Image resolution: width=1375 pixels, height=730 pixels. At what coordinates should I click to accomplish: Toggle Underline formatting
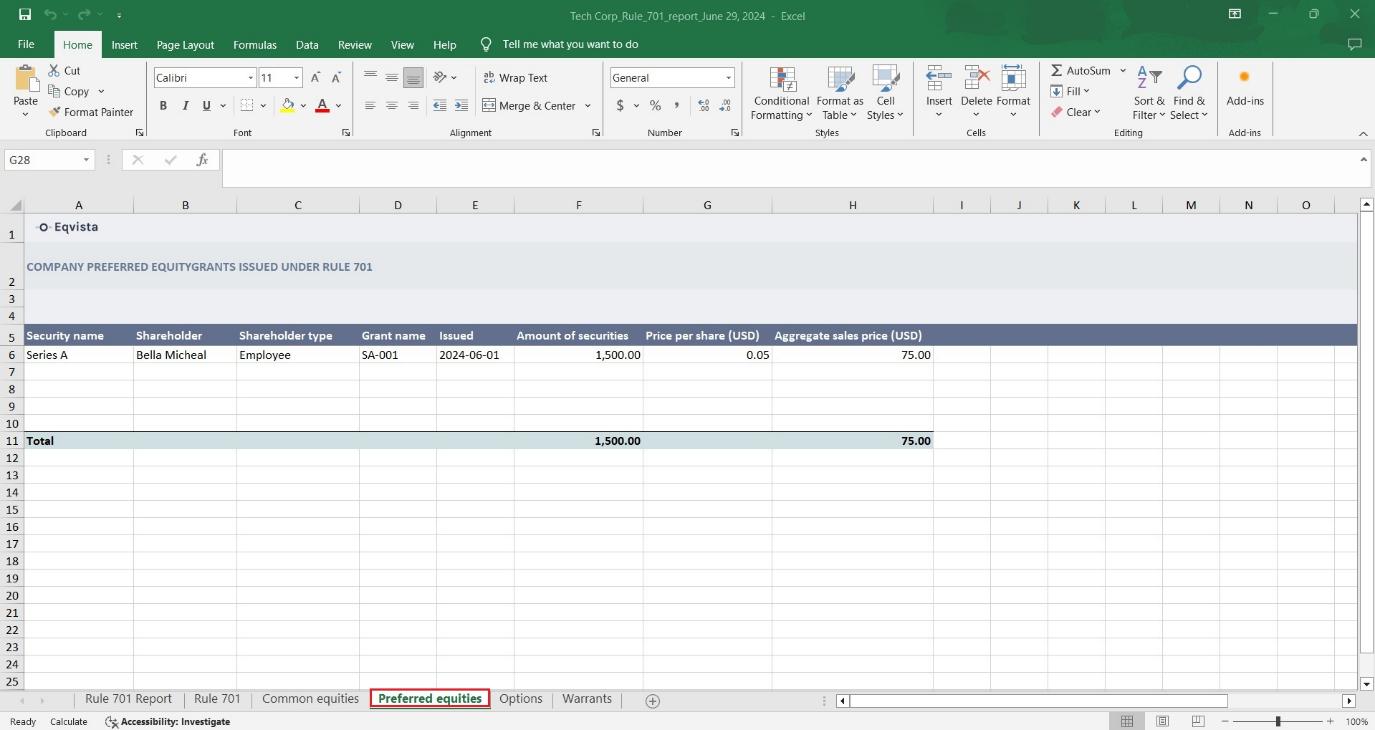coord(207,105)
